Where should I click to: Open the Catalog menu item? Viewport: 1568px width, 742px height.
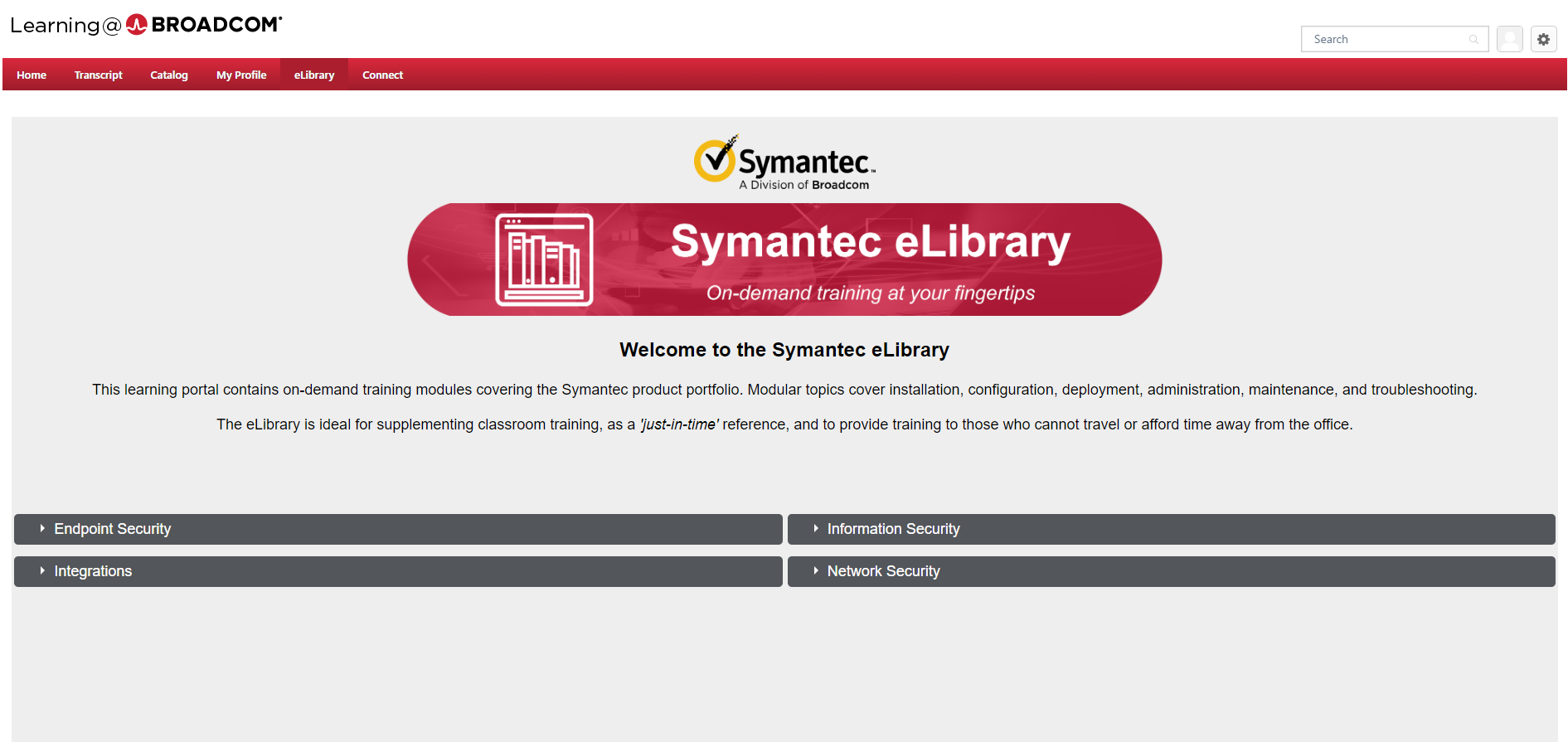point(169,75)
